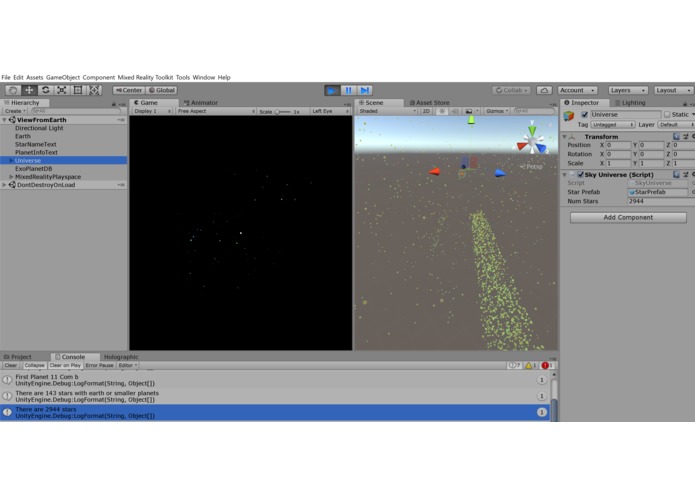
Task: Click the Num Stars field
Action: point(660,202)
